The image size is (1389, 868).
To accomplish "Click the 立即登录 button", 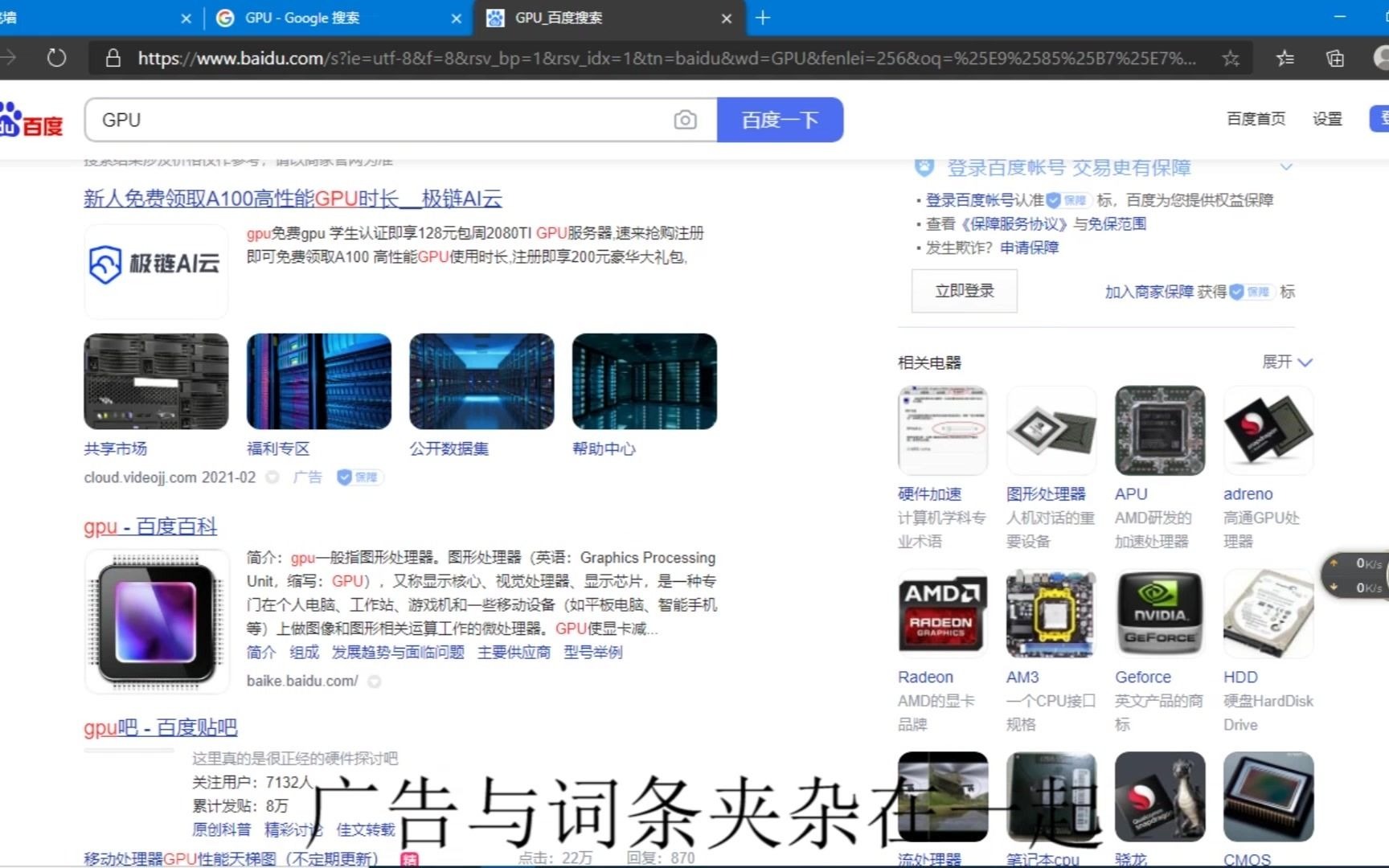I will pos(965,291).
